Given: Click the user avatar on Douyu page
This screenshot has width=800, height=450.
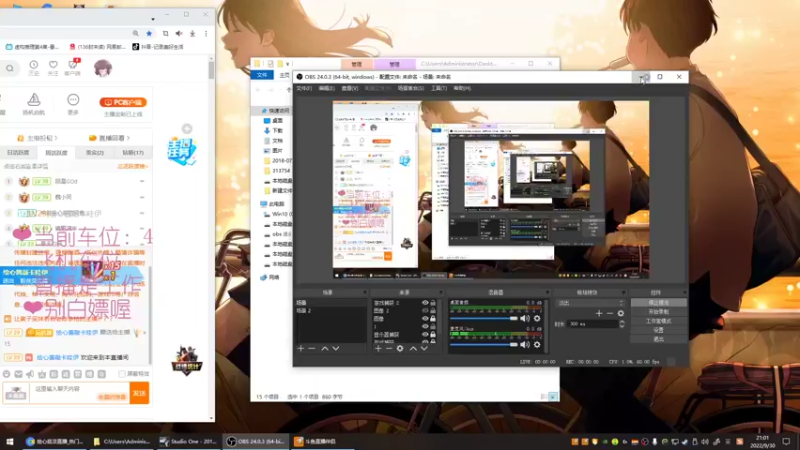Looking at the screenshot, I should pos(103,68).
